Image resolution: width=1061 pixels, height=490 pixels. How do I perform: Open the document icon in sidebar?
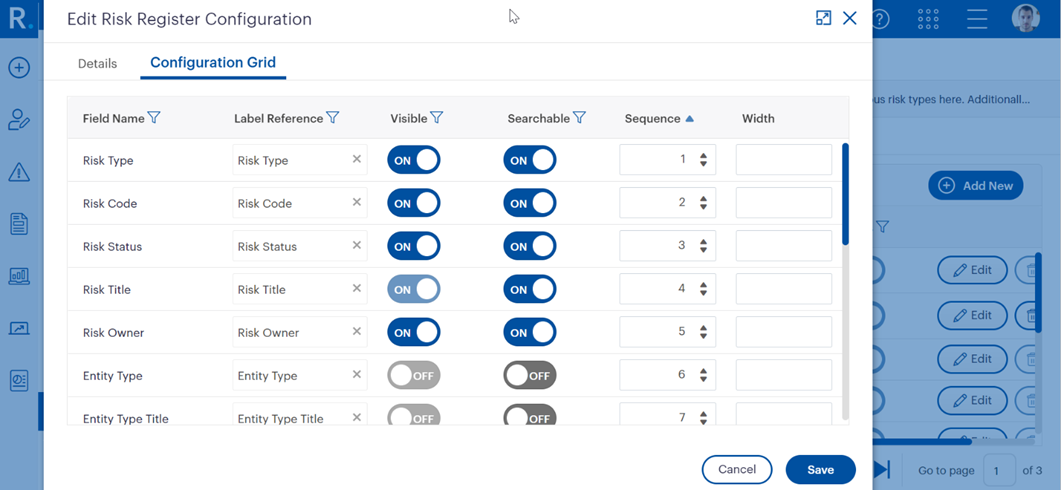tap(19, 224)
